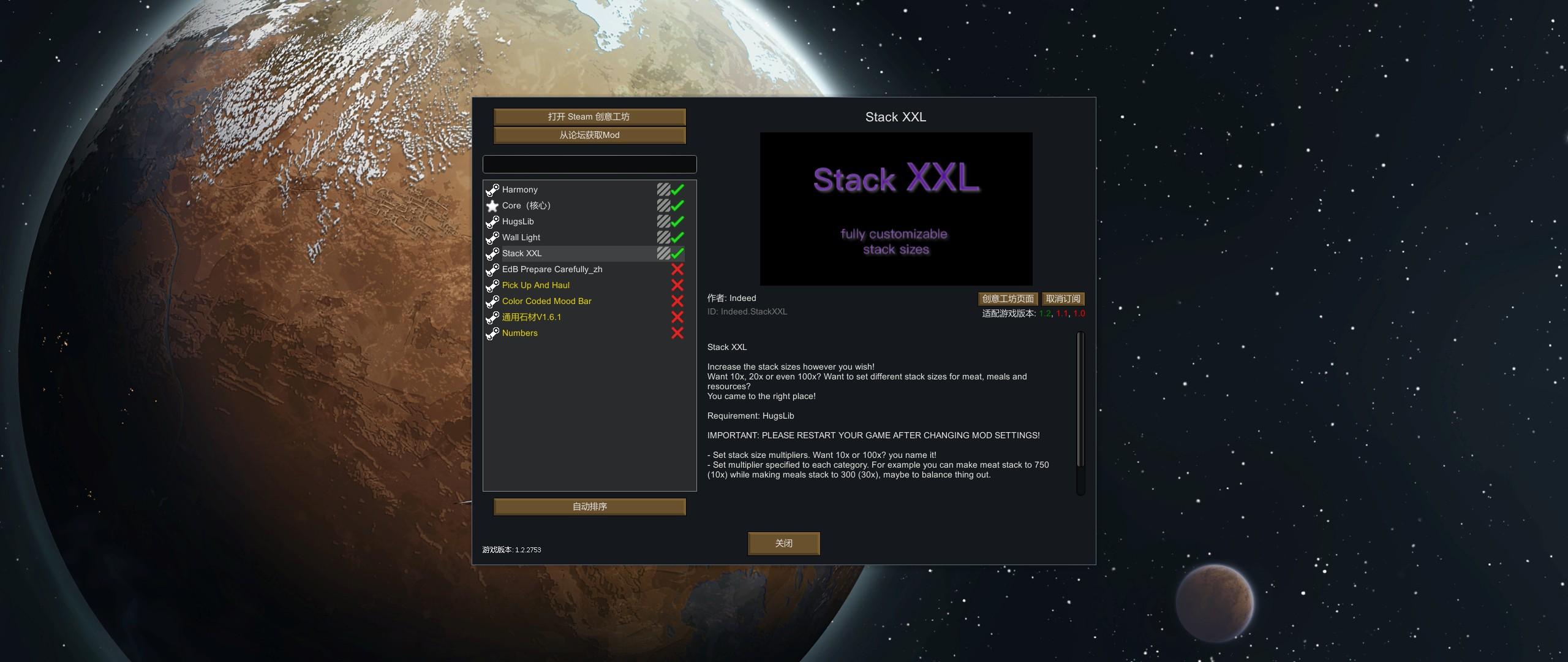Click 取消订阅 to unsubscribe
This screenshot has width=1568, height=662.
1063,299
